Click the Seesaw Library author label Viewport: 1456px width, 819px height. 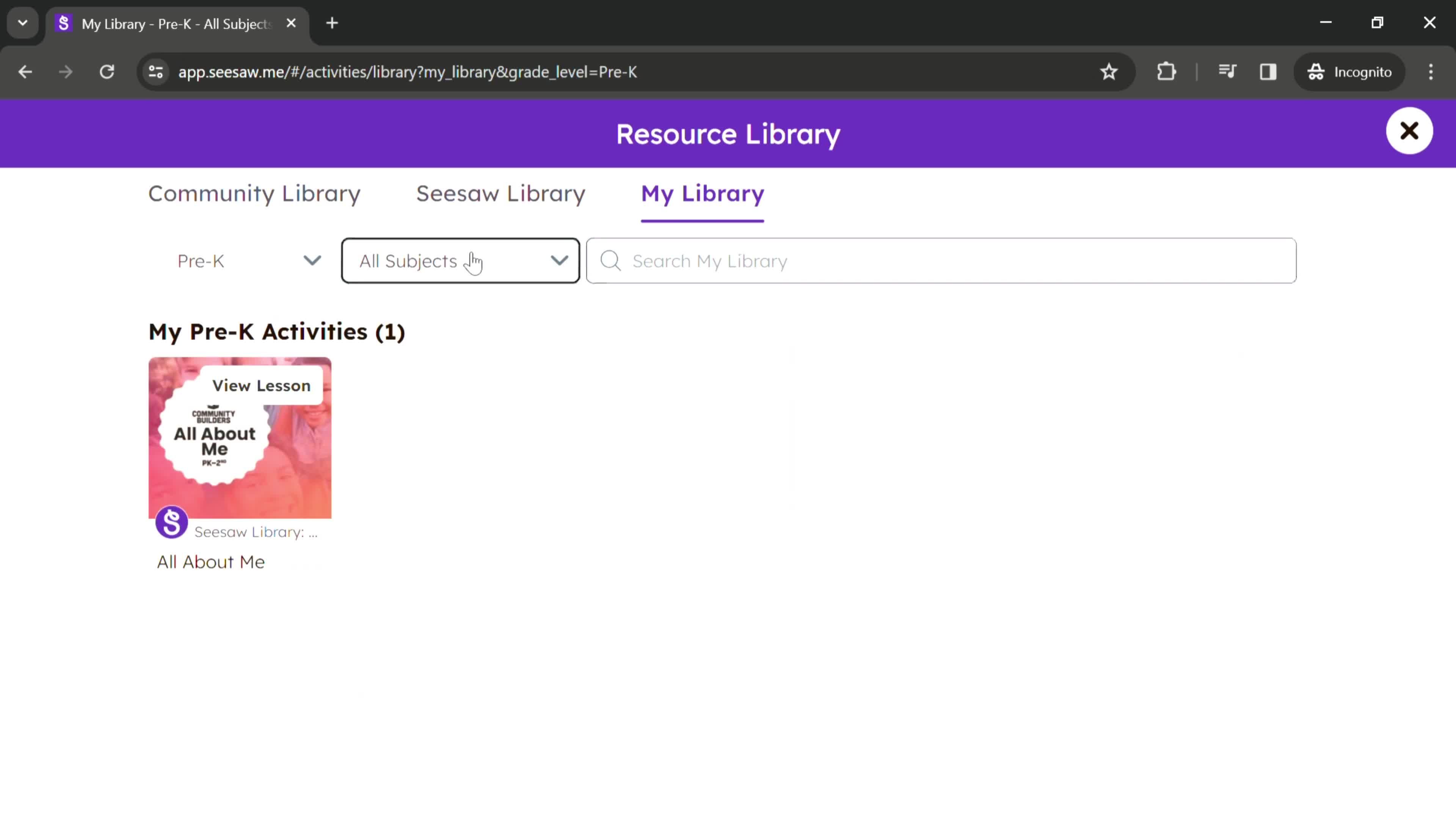[x=256, y=532]
